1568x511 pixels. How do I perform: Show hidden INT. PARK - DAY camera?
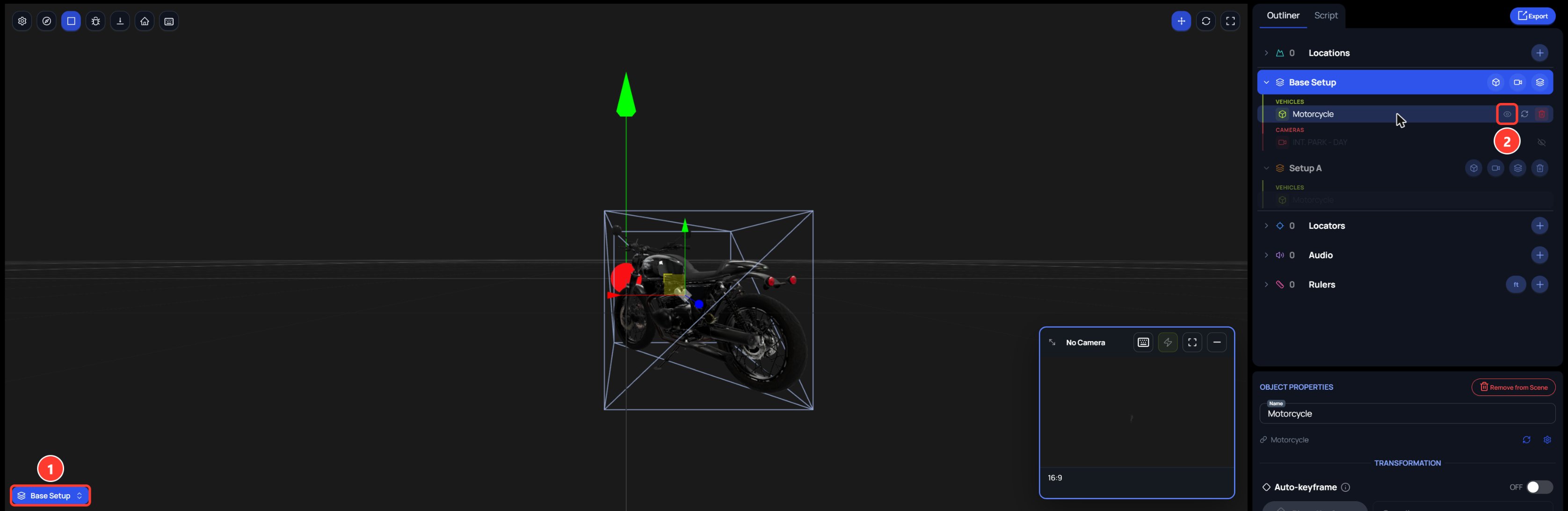click(1542, 143)
